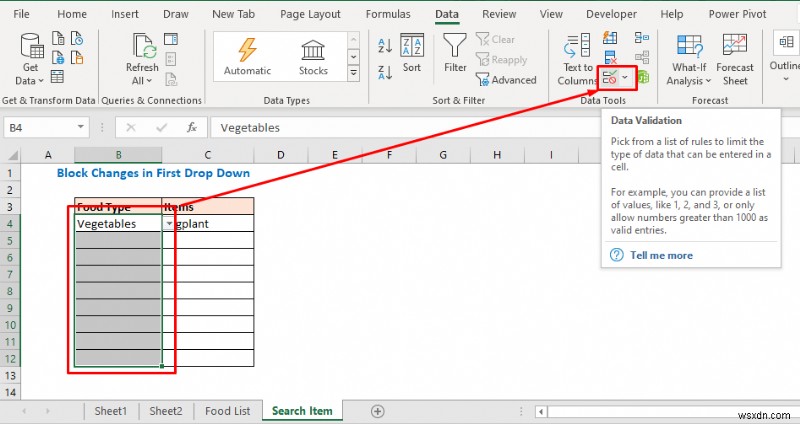Open the Get Data menu
Viewport: 800px width, 424px height.
pos(30,59)
